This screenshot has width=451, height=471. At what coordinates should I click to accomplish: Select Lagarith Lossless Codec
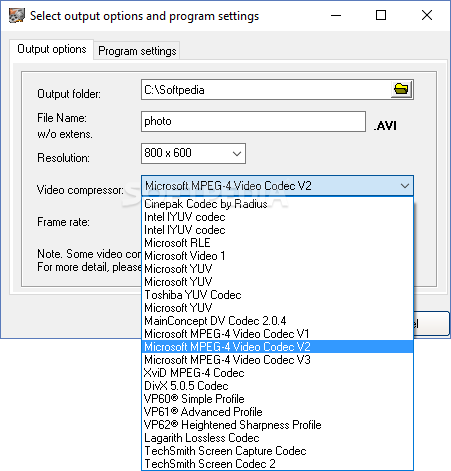pyautogui.click(x=277, y=438)
